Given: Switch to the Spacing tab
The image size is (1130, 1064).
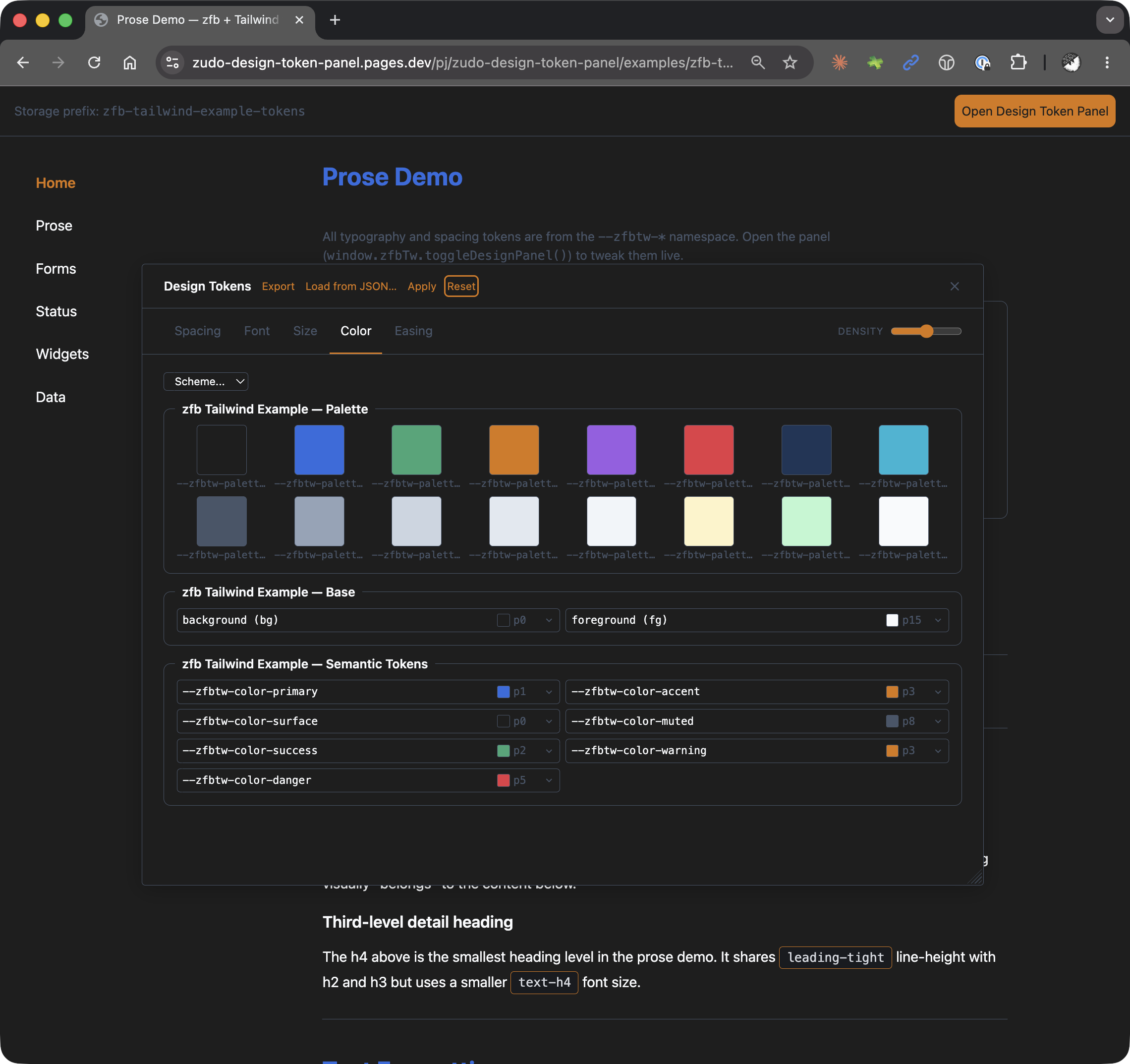Looking at the screenshot, I should coord(197,331).
